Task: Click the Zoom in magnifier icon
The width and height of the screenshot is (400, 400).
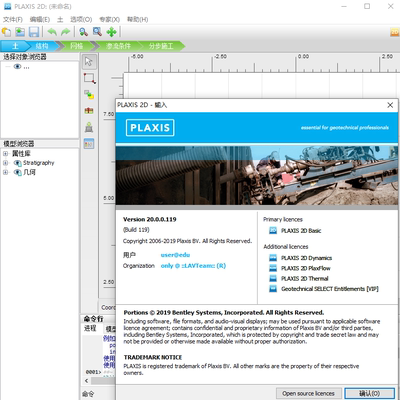Action: point(83,32)
